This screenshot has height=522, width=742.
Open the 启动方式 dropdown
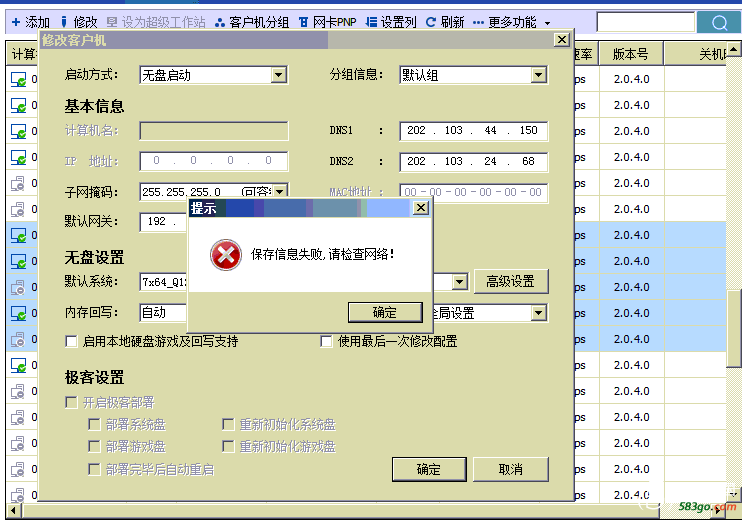(279, 75)
